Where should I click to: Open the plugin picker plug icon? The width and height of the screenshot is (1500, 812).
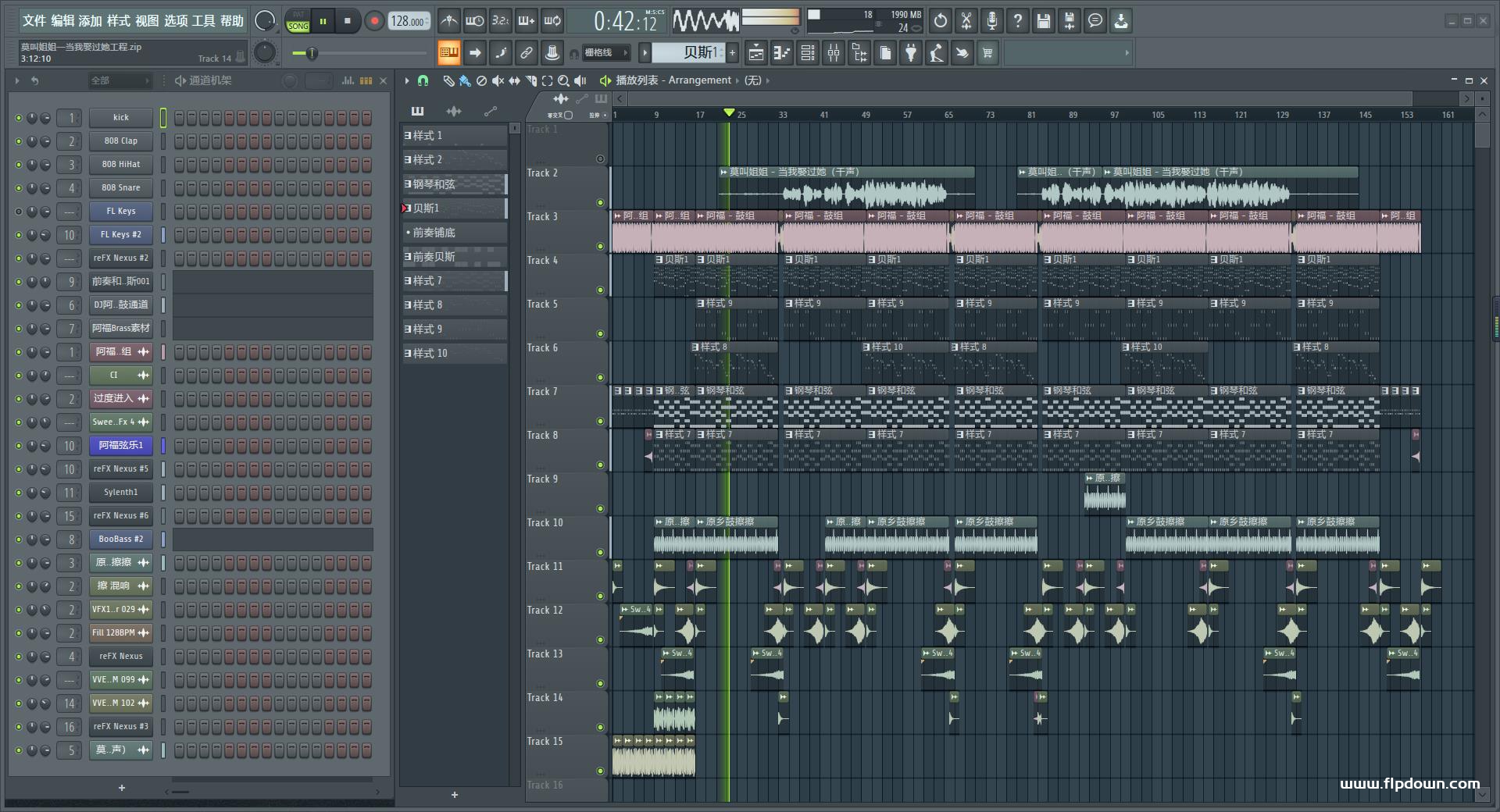click(911, 53)
